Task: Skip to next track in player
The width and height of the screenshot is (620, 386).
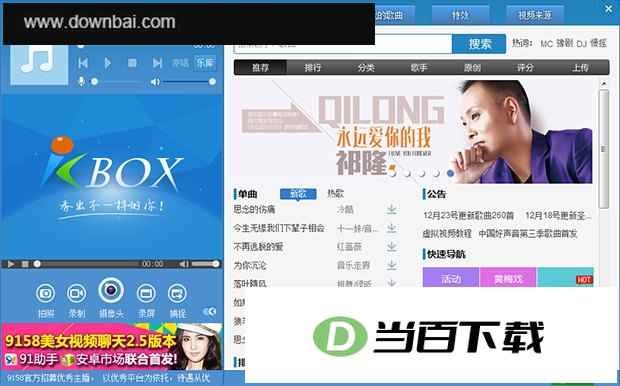Action: point(157,63)
